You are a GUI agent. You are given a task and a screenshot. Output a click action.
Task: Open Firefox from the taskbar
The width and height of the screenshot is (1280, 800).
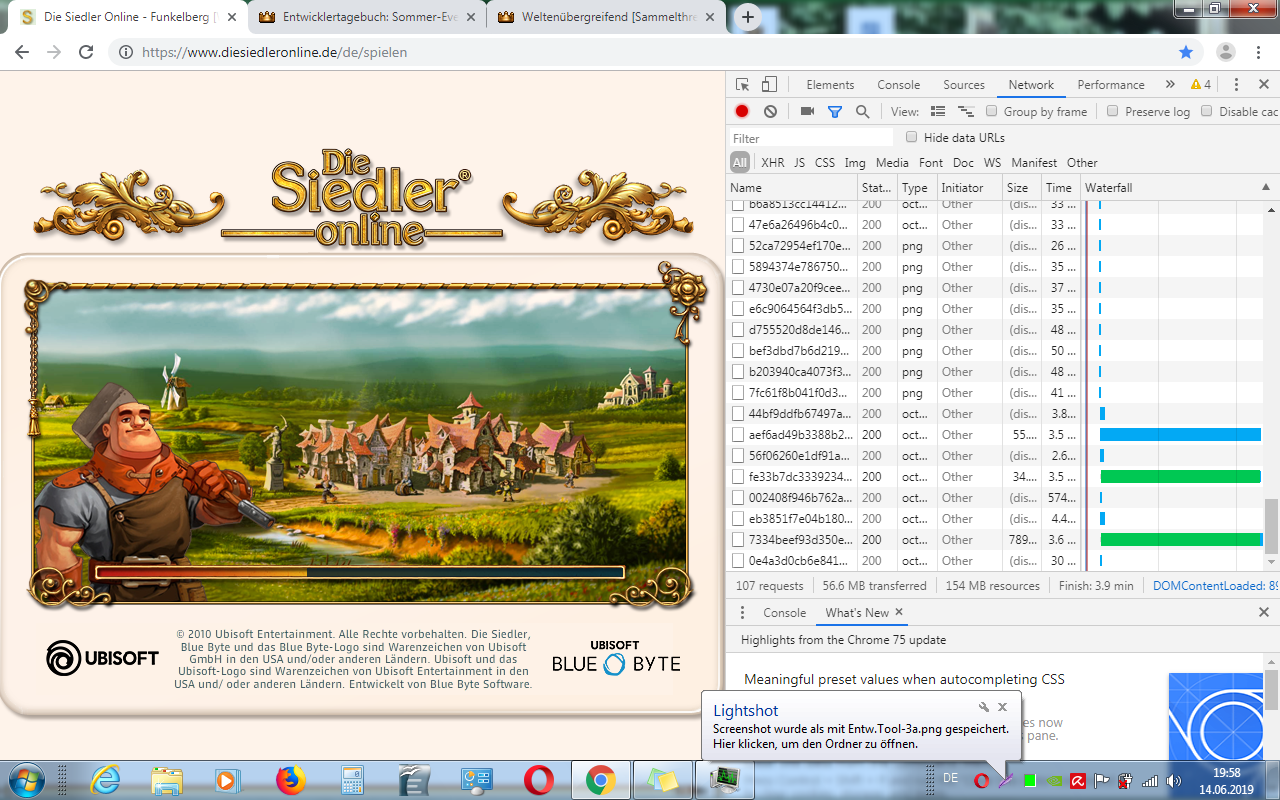click(290, 779)
